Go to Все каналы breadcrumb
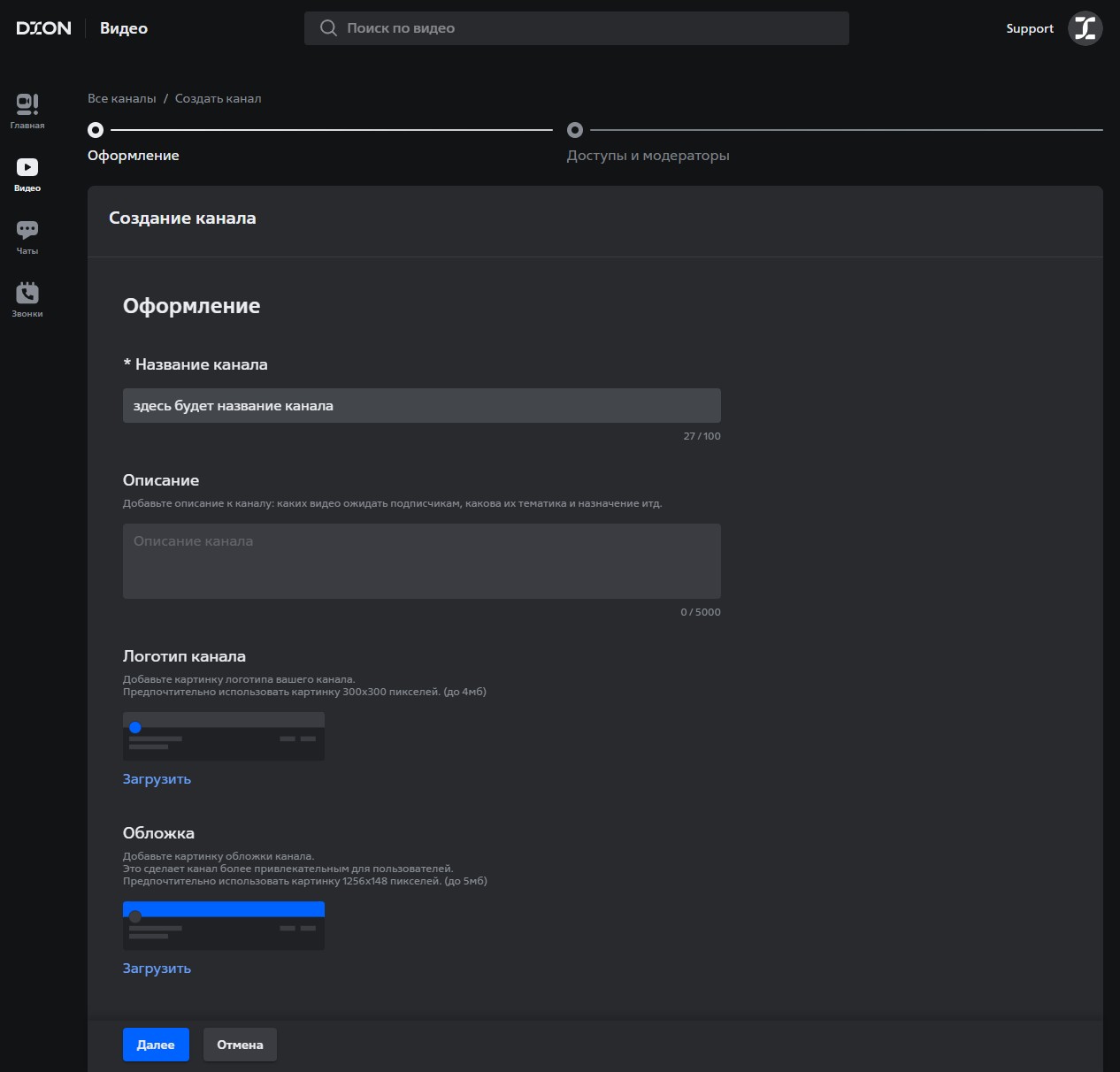Viewport: 1120px width, 1072px height. point(121,98)
